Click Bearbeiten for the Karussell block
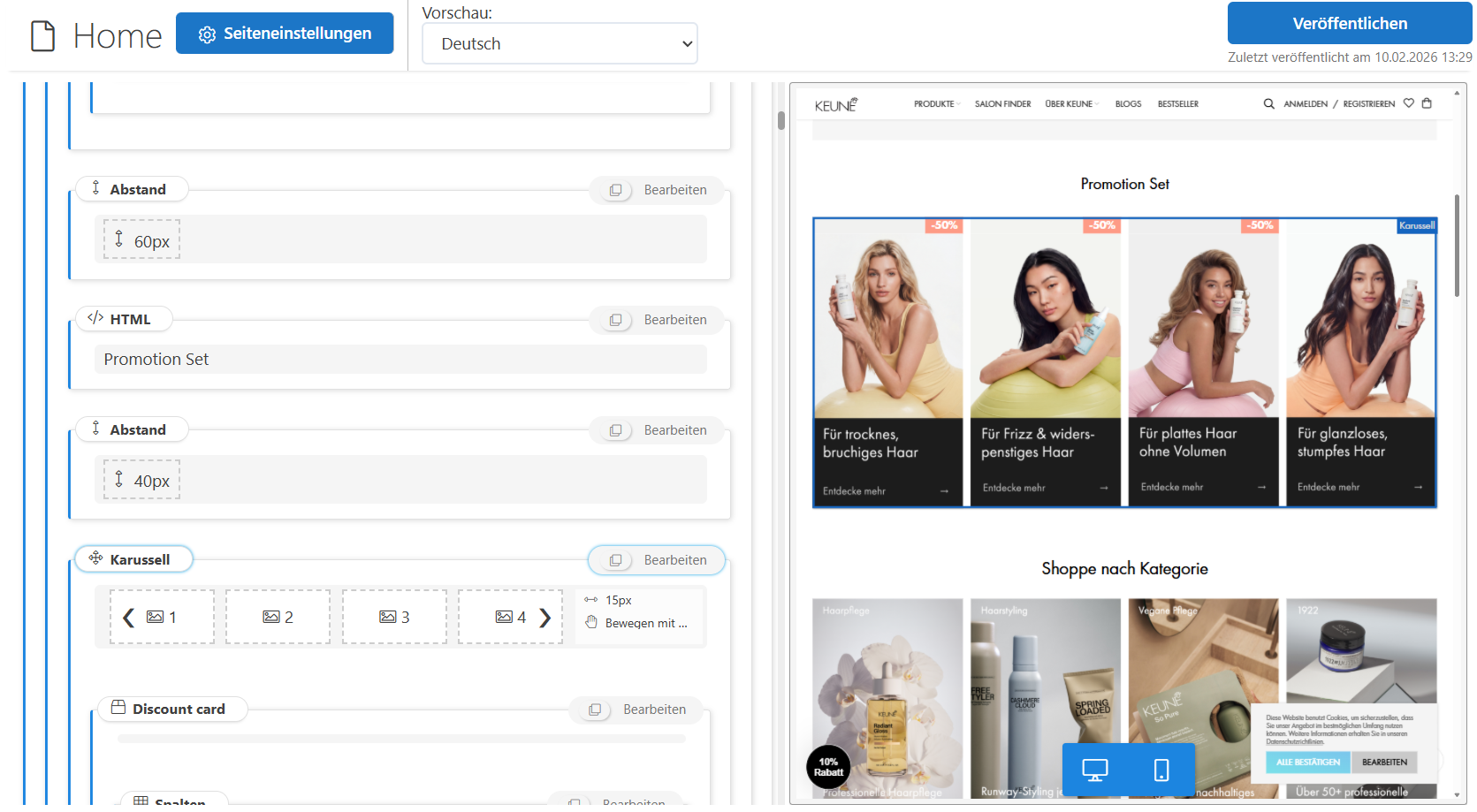 [x=675, y=560]
